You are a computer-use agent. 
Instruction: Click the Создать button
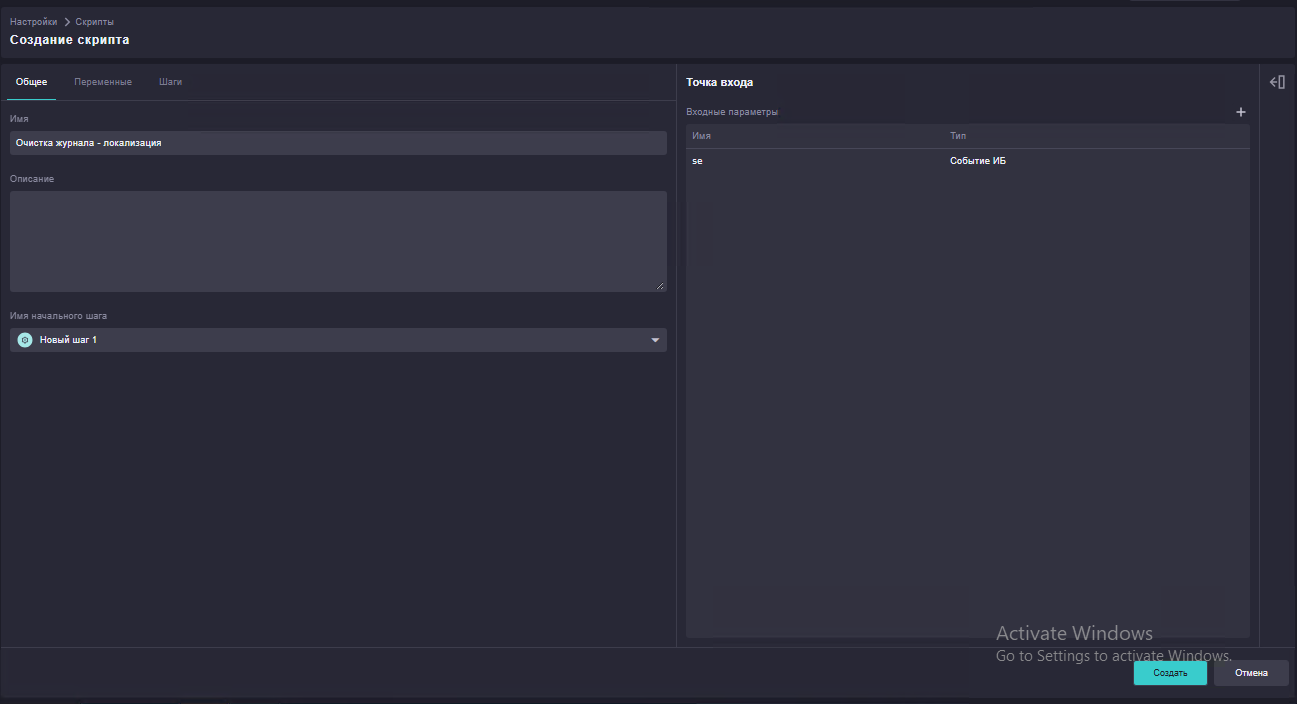coord(1170,673)
